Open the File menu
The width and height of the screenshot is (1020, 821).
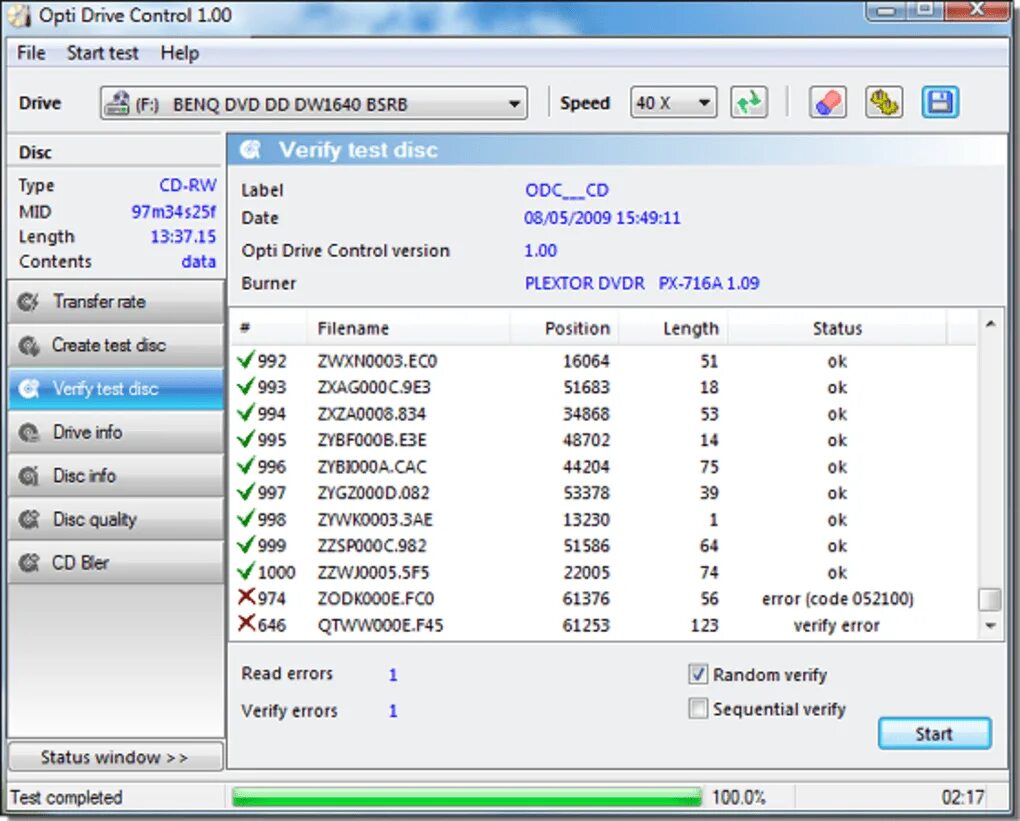tap(31, 53)
